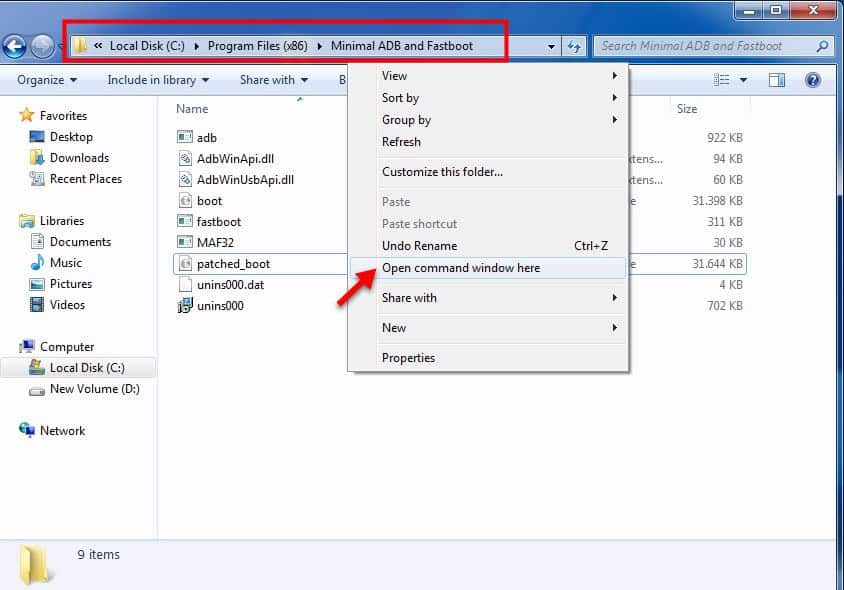Expand the address bar history dropdown arrow
Viewport: 844px width, 590px height.
pos(551,47)
